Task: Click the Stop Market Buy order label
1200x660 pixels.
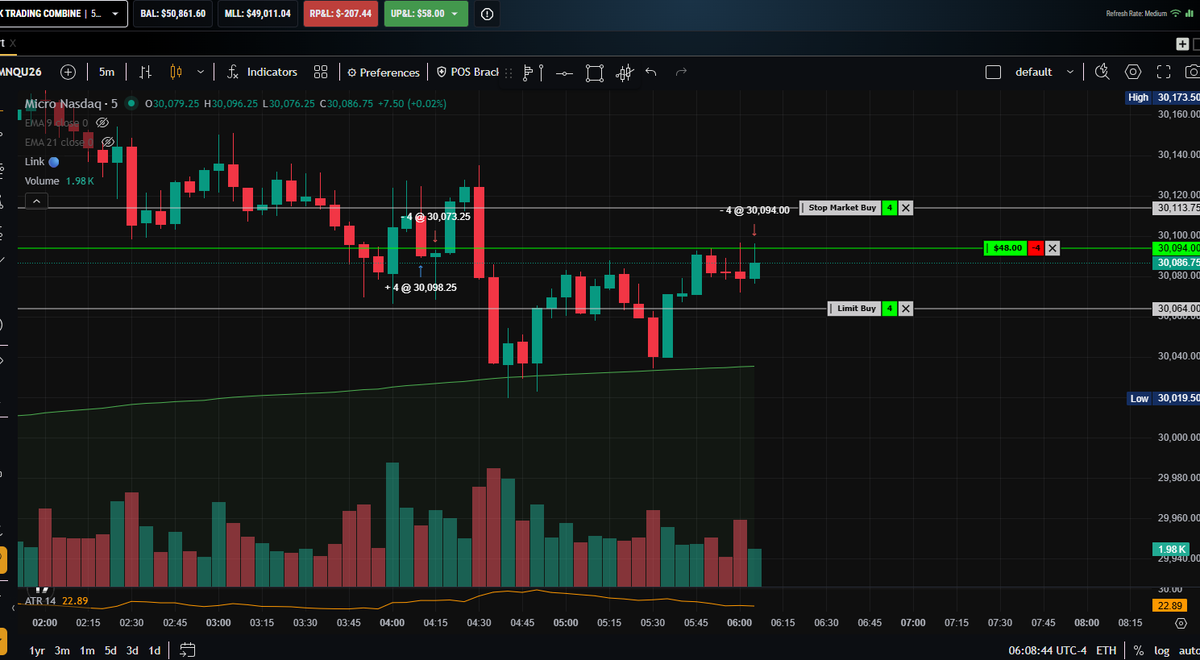Action: tap(841, 208)
